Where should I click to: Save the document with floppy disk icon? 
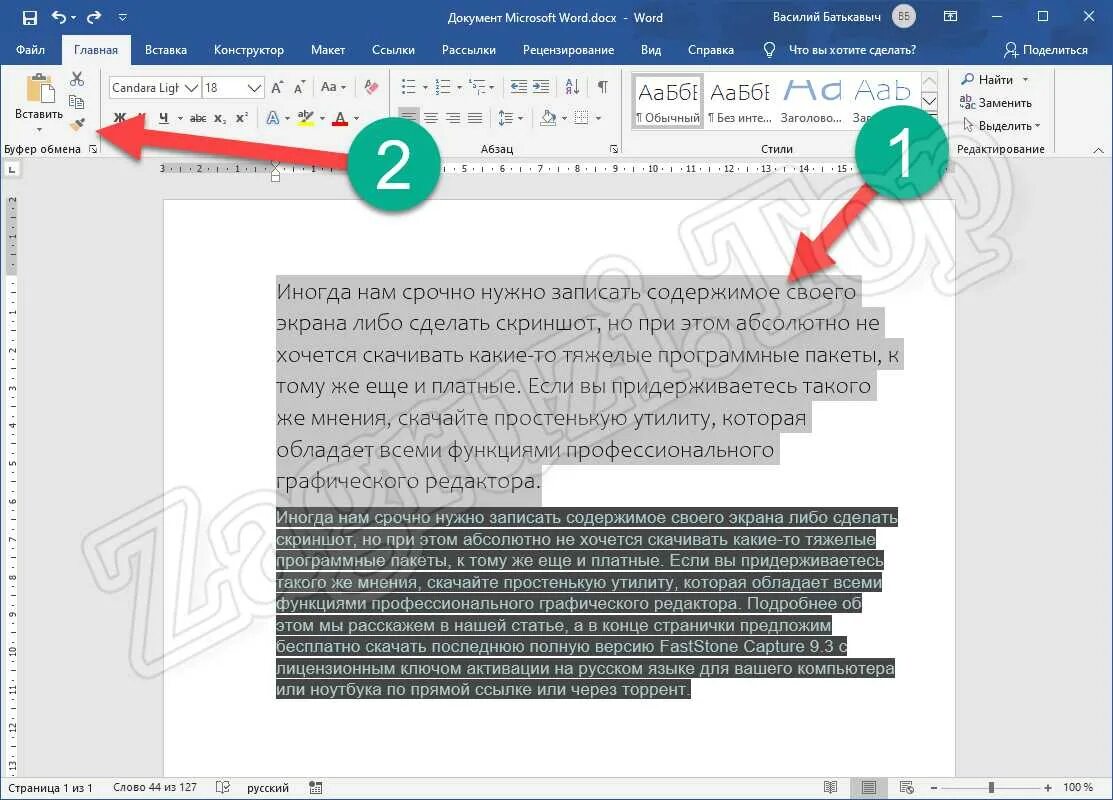(x=29, y=18)
